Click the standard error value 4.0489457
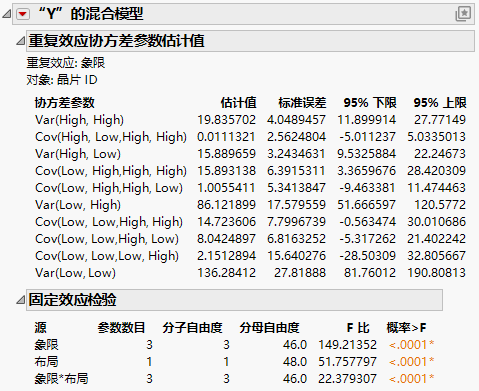 click(x=296, y=120)
